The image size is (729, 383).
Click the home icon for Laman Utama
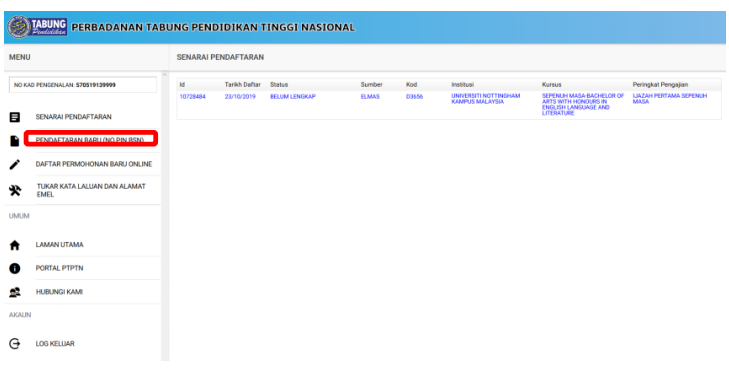click(15, 245)
